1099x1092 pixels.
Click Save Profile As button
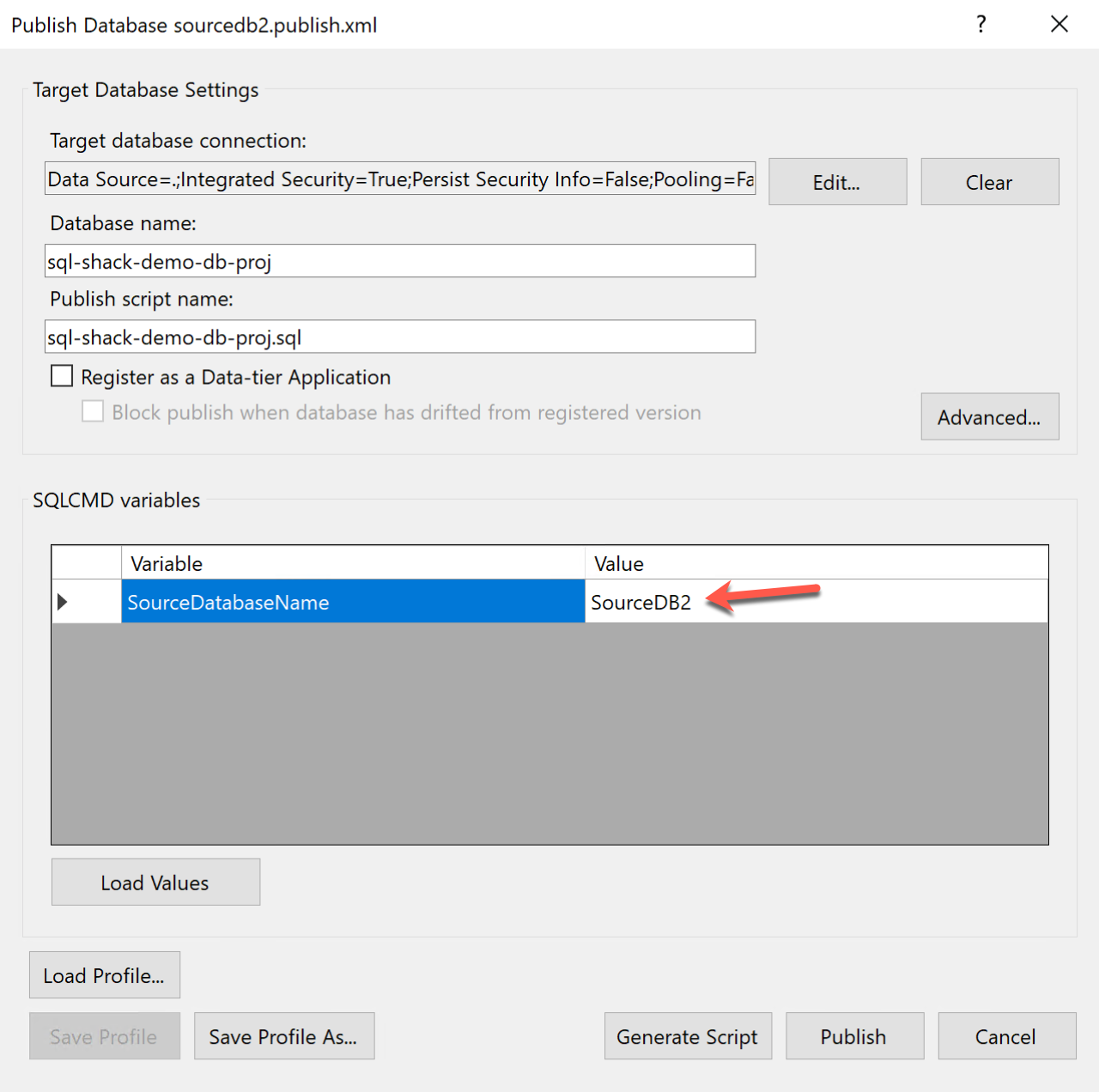point(283,1036)
